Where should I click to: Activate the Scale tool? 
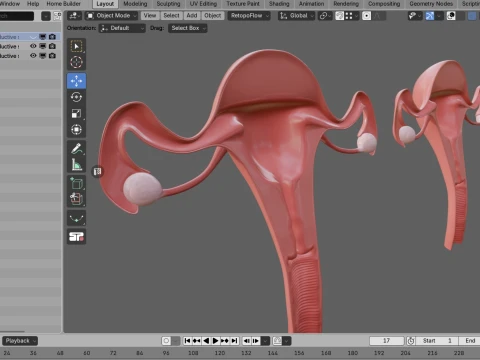tap(76, 113)
